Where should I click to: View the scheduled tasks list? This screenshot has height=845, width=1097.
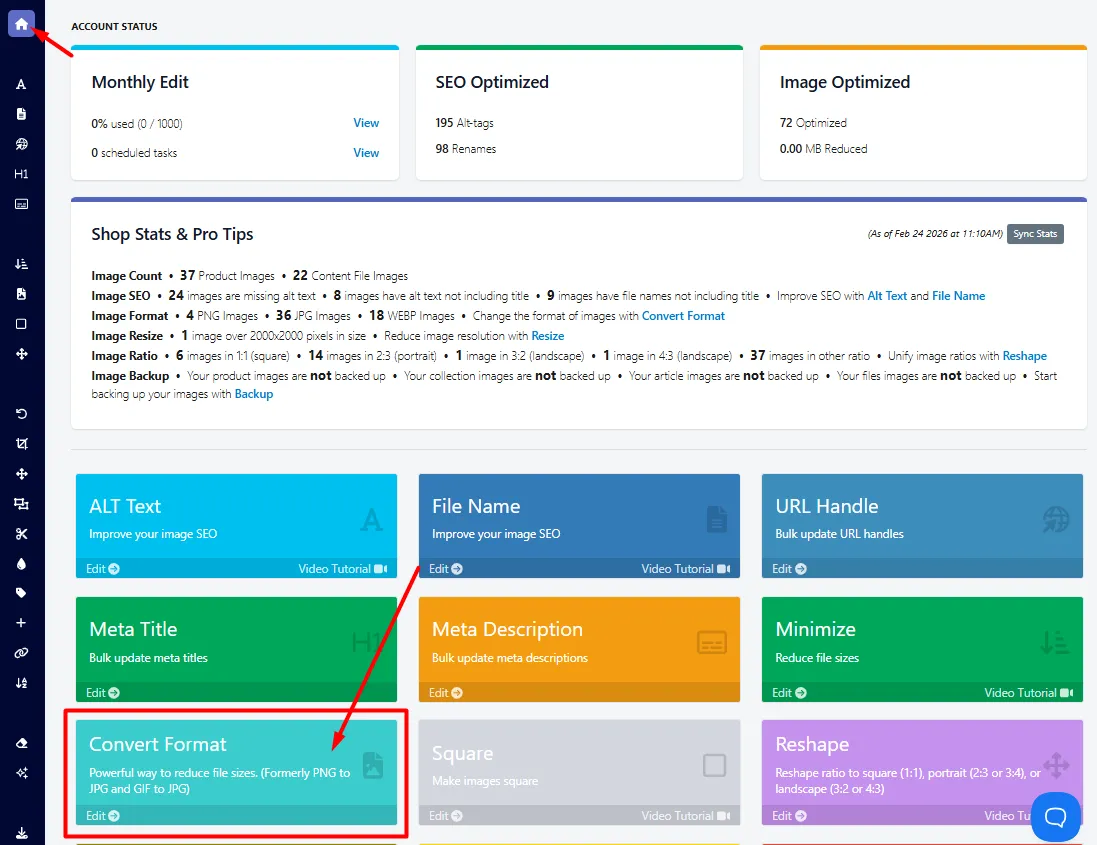pyautogui.click(x=366, y=152)
